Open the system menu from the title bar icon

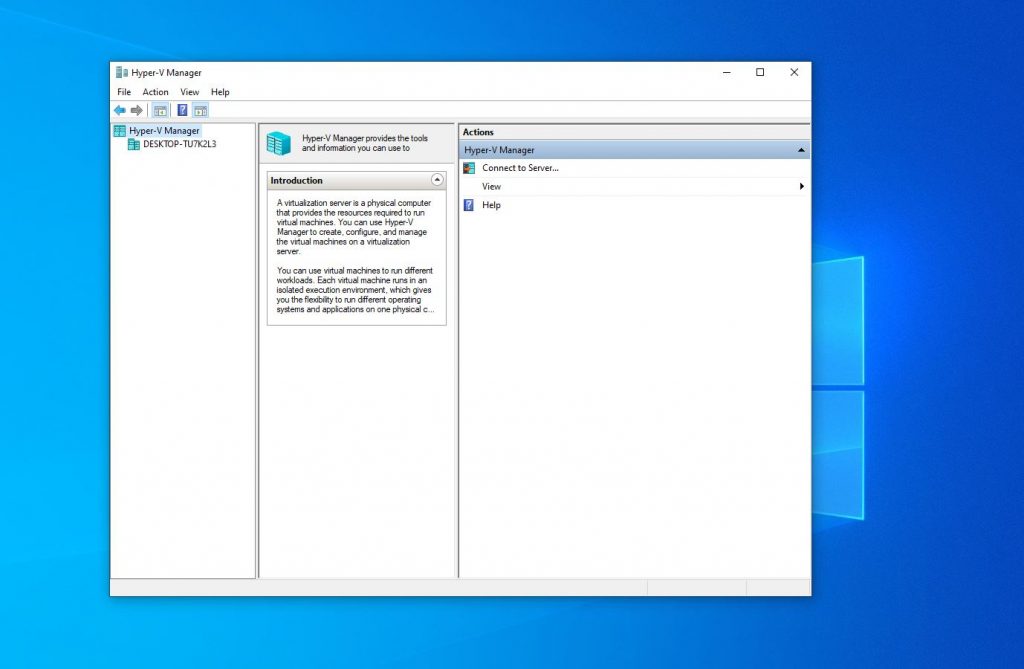121,73
